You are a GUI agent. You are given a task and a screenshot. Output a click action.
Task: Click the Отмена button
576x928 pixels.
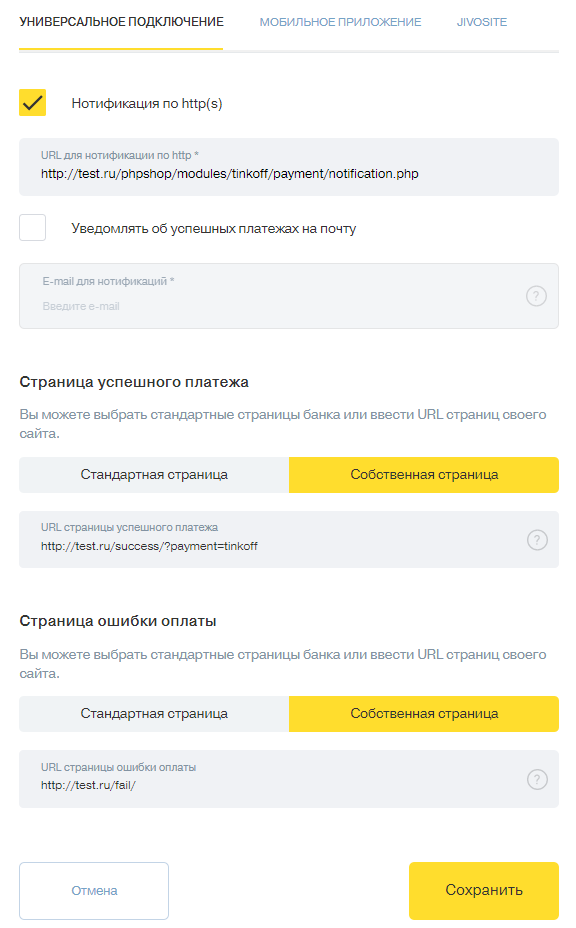pos(94,891)
